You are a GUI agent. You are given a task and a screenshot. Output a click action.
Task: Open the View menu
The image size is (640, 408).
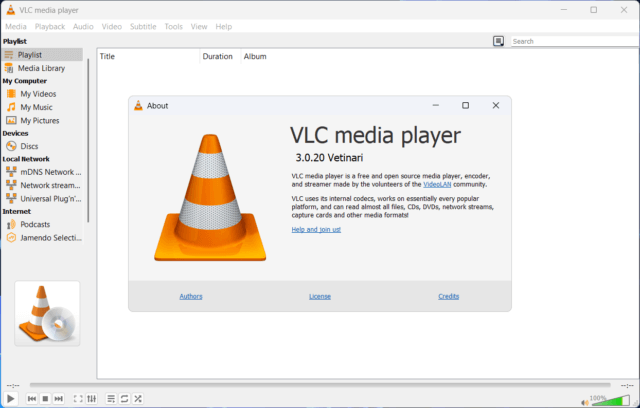pyautogui.click(x=199, y=27)
